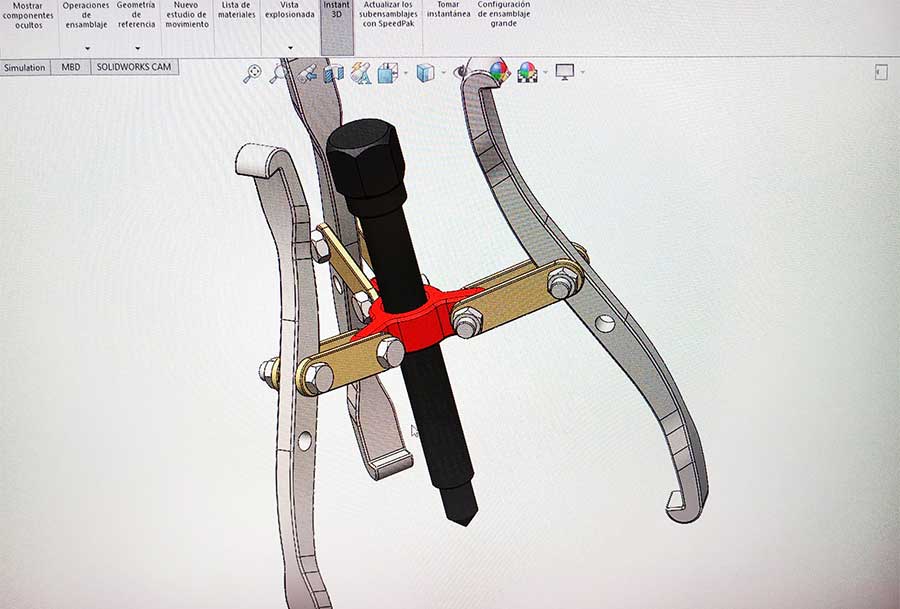Click the View Settings monitor icon

[565, 72]
